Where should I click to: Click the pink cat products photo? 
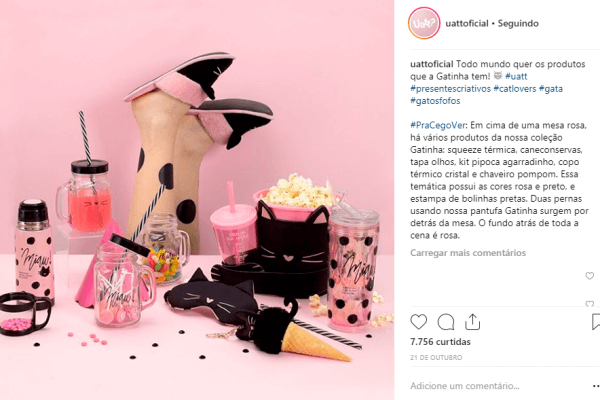point(197,200)
